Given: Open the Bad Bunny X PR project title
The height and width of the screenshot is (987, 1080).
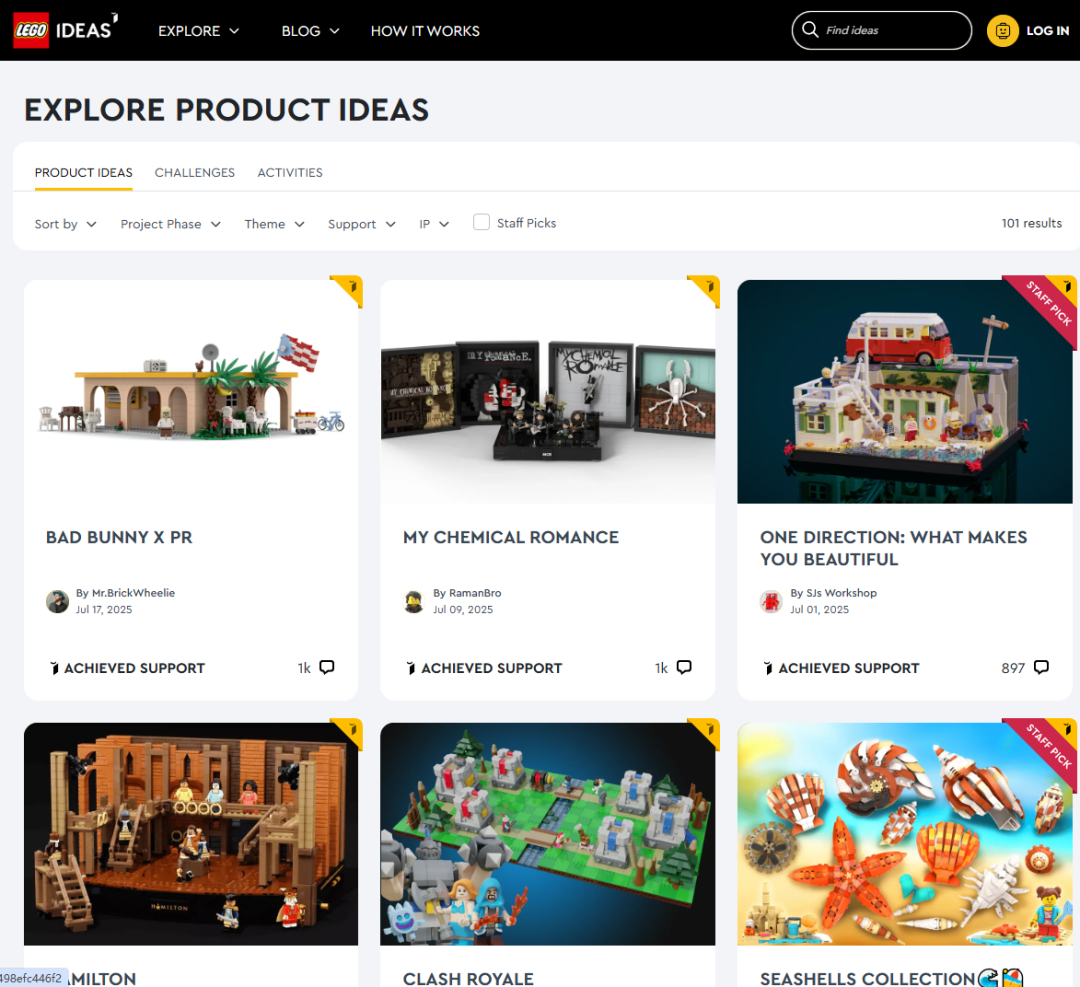Looking at the screenshot, I should pyautogui.click(x=119, y=537).
